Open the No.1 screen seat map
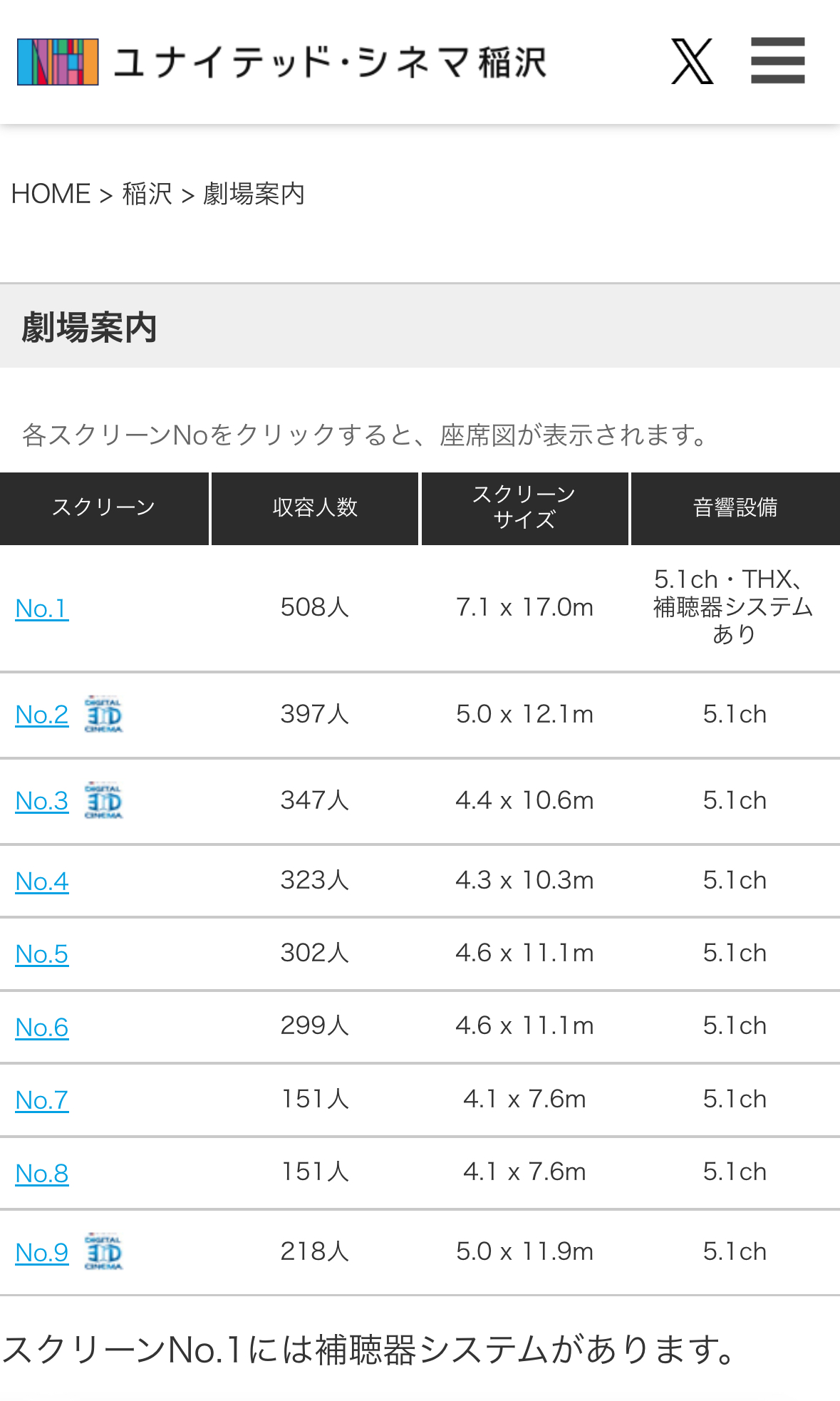Viewport: 840px width, 1401px height. 42,608
